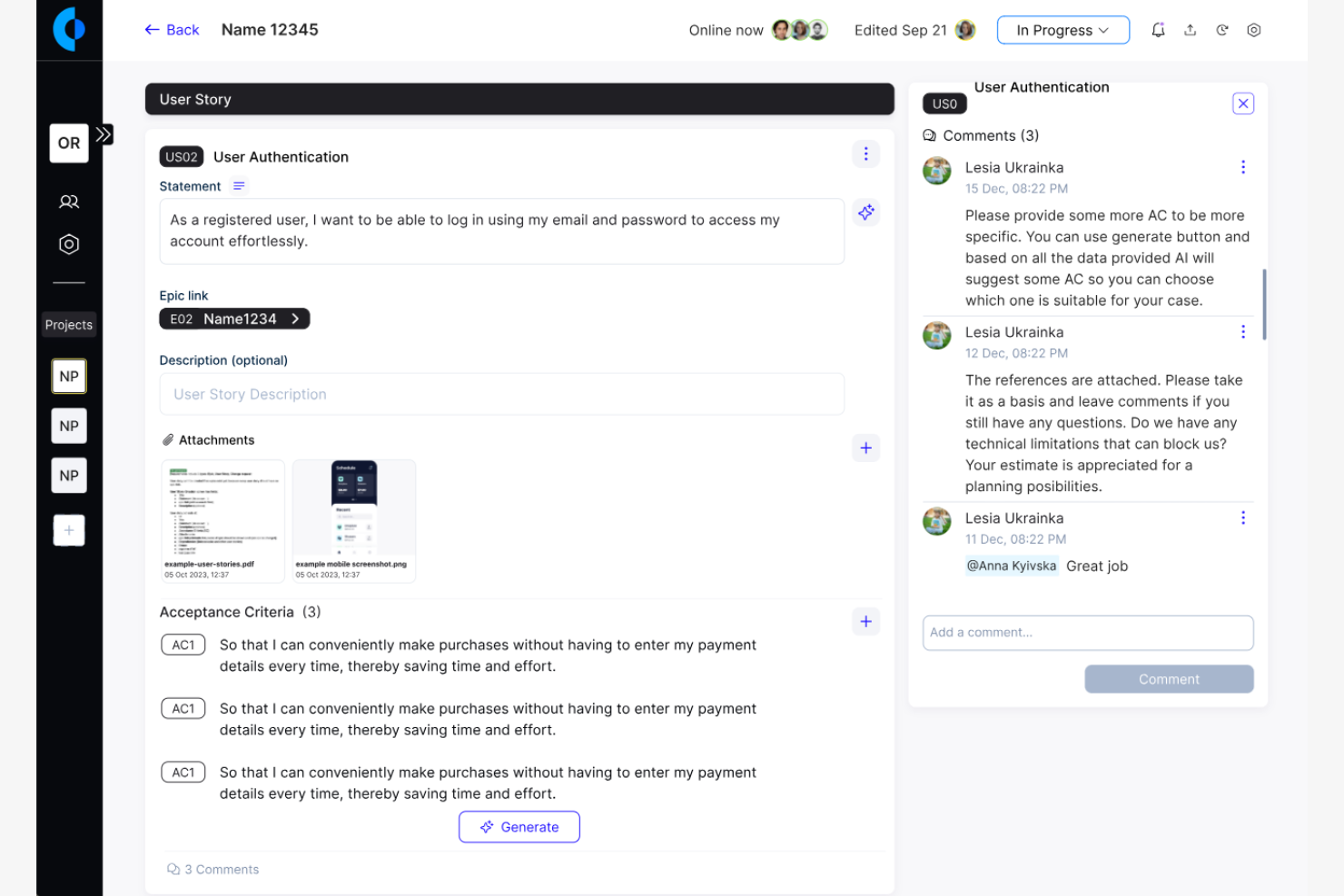Open options for the 11 Dec comment
Viewport: 1344px width, 896px height.
[x=1243, y=518]
